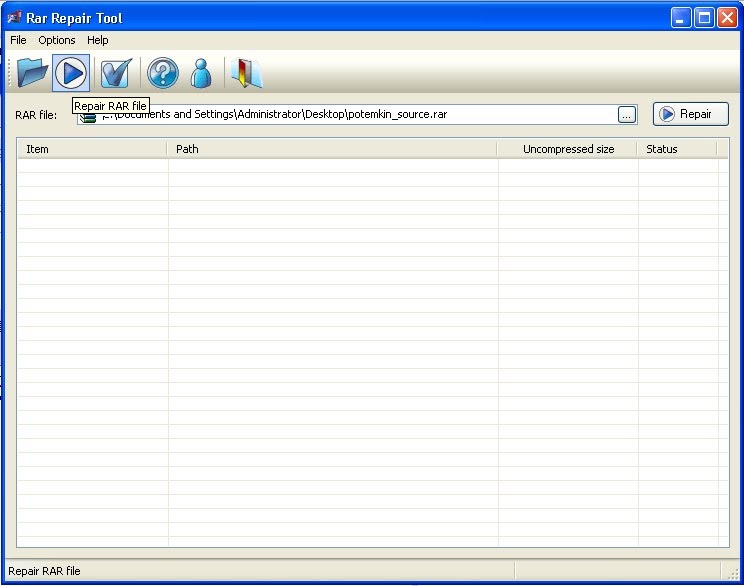The width and height of the screenshot is (744, 586).
Task: Open the Help menu
Action: 98,40
